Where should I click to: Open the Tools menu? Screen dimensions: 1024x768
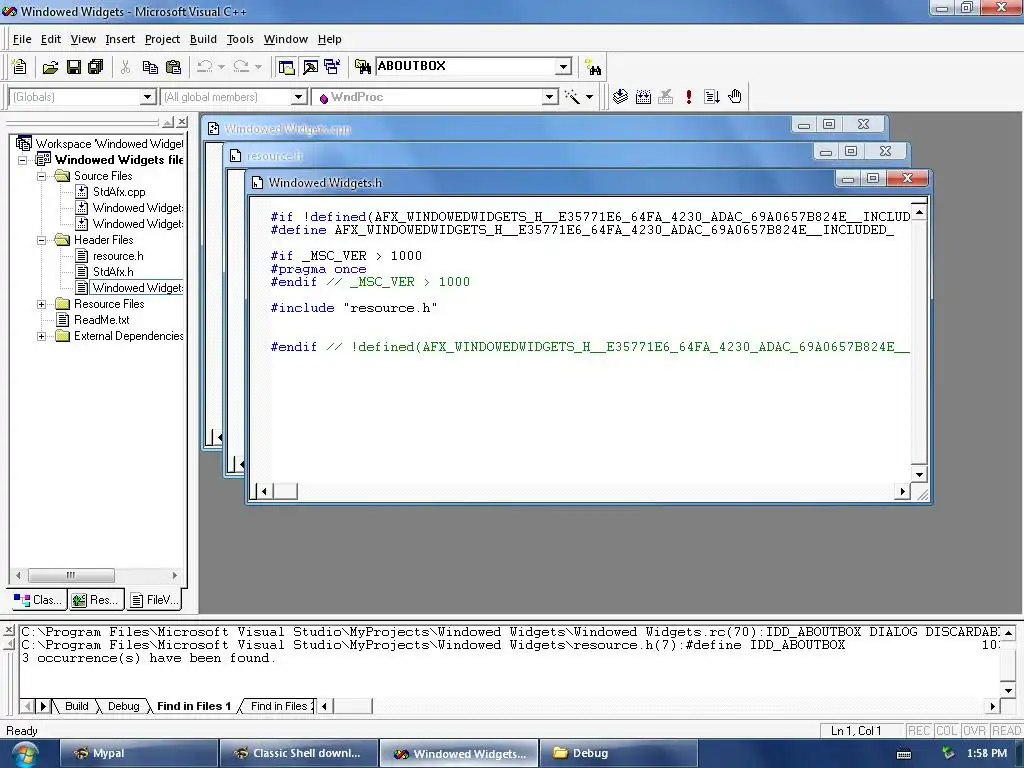click(x=240, y=39)
